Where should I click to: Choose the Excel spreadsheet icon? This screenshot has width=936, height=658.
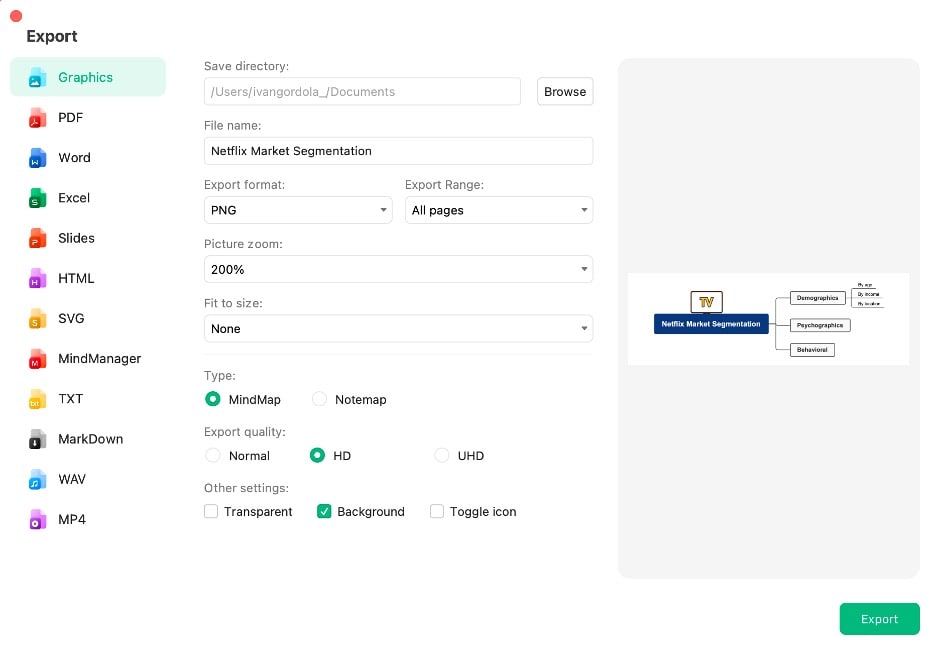click(38, 198)
